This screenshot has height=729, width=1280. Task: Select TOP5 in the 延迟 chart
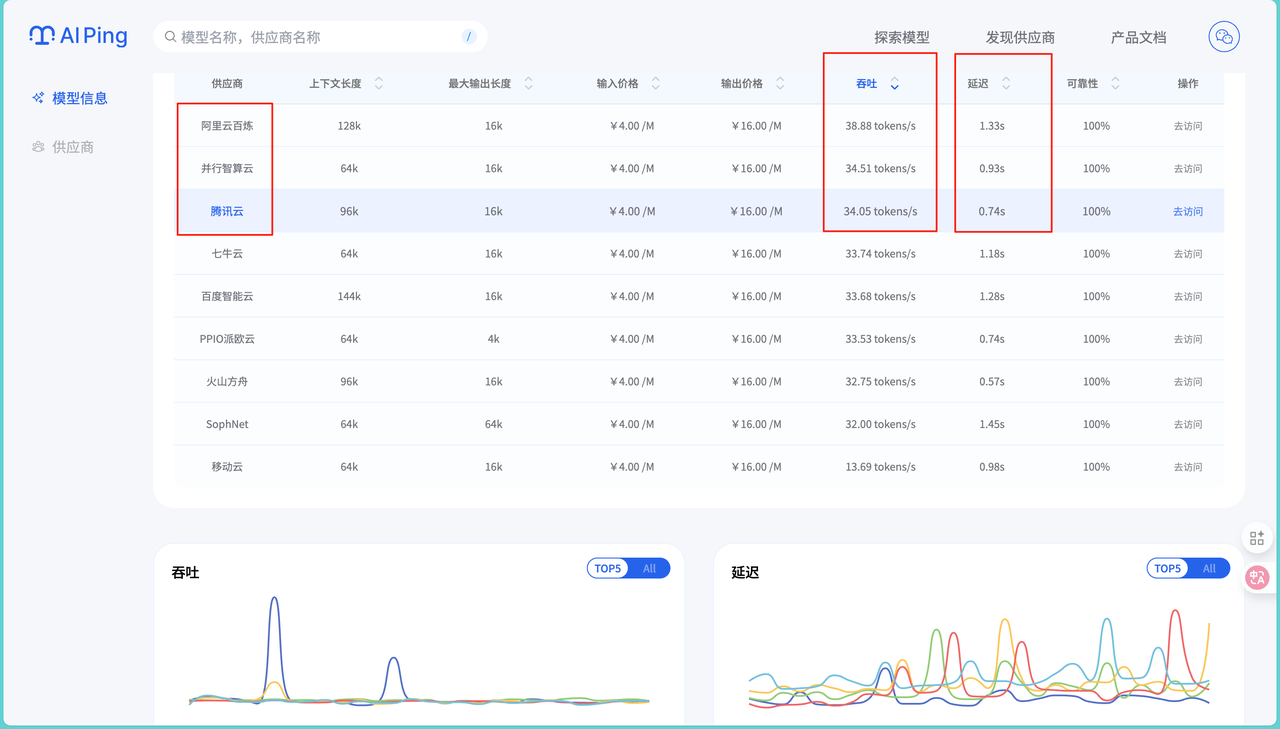tap(1168, 568)
